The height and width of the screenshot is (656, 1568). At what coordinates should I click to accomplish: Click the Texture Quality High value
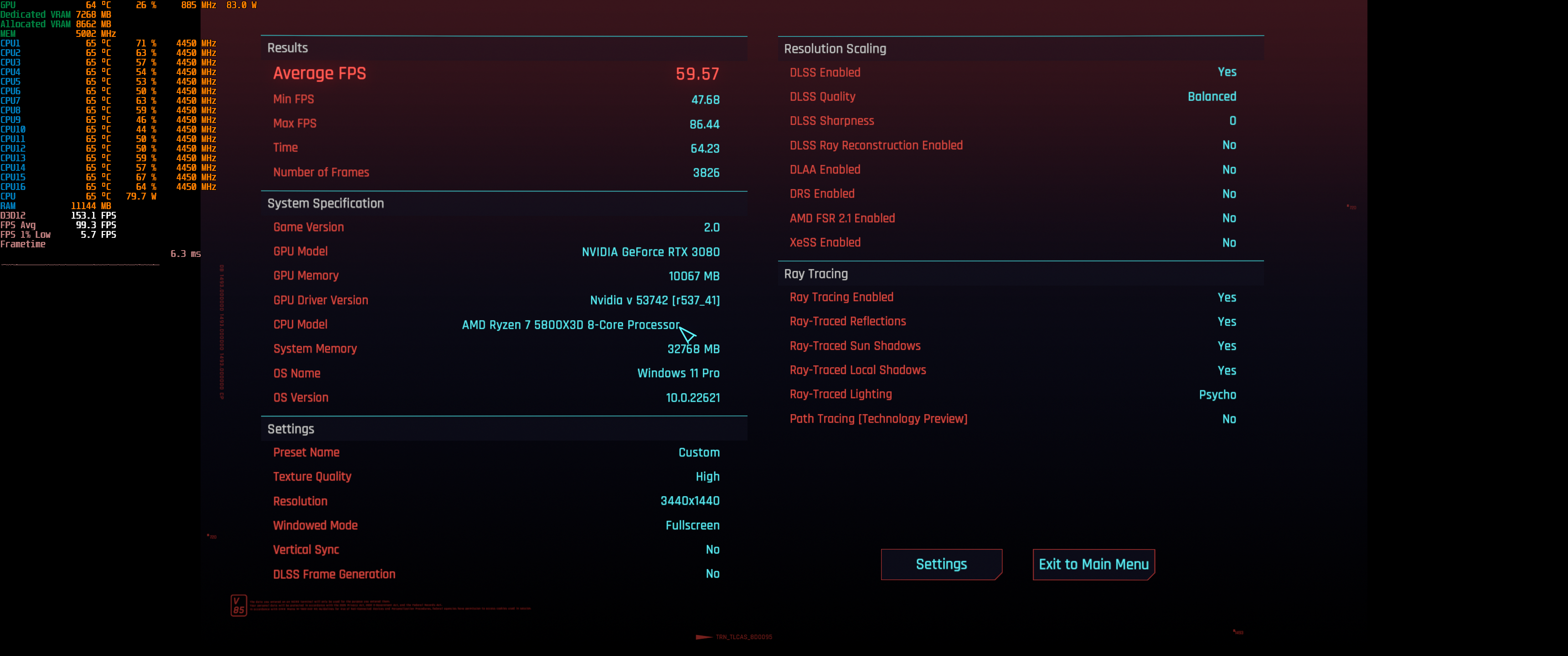[x=707, y=477]
